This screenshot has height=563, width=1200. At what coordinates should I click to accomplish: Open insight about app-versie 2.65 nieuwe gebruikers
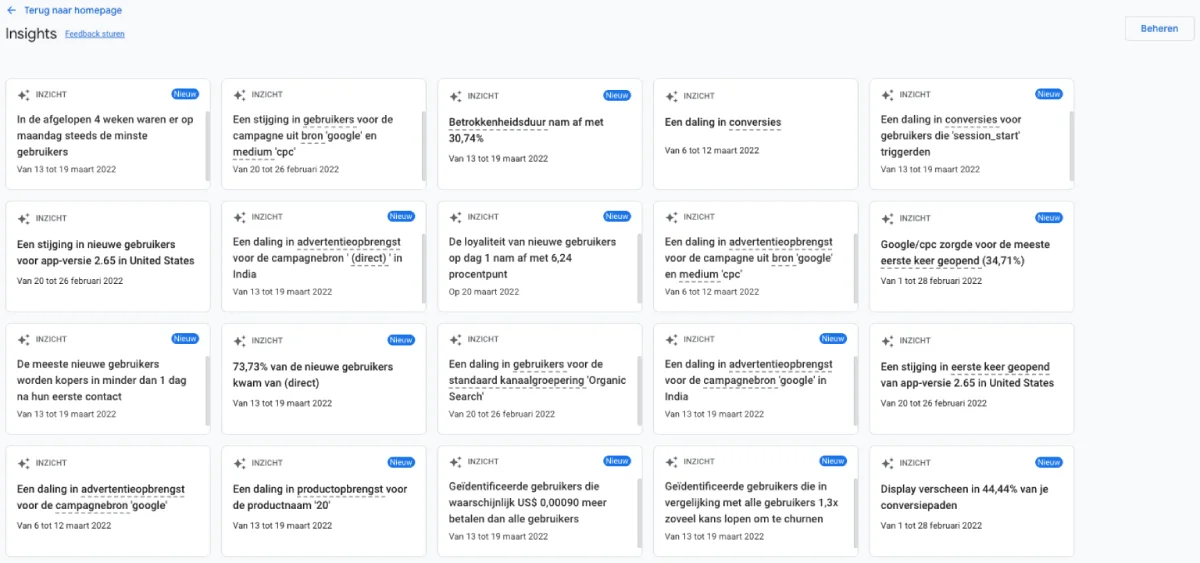(x=107, y=253)
